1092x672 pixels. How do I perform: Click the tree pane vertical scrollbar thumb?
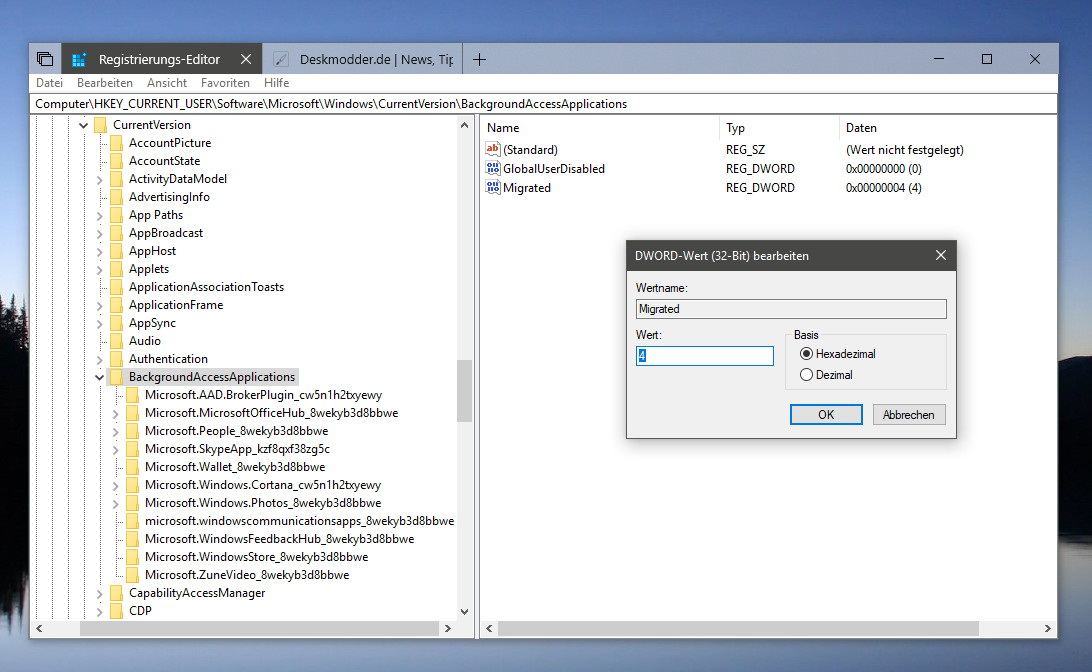(465, 391)
